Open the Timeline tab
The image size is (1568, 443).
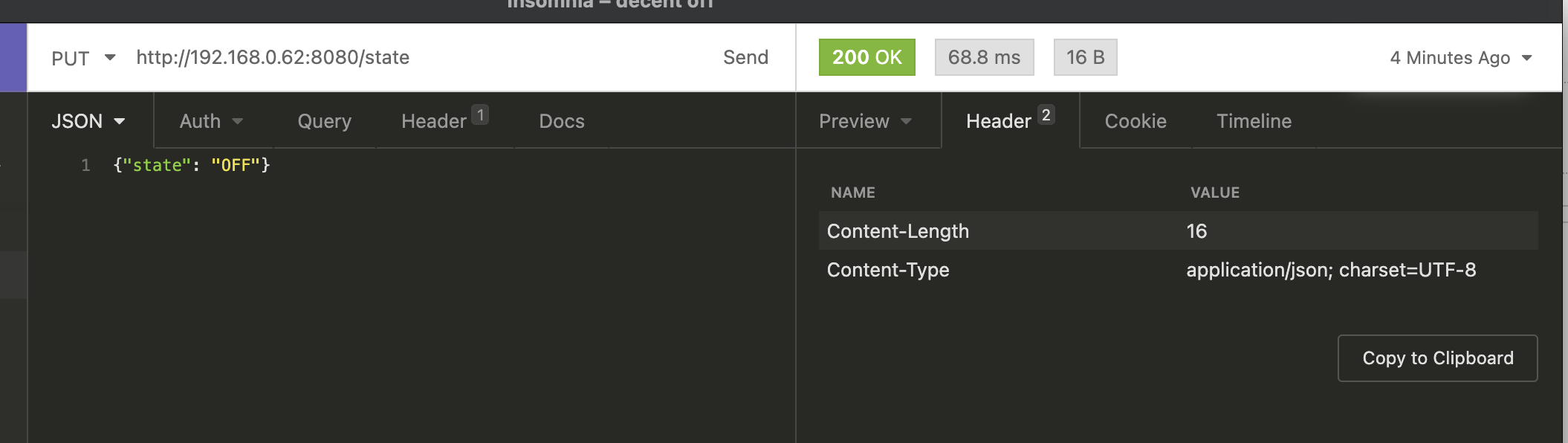point(1254,121)
